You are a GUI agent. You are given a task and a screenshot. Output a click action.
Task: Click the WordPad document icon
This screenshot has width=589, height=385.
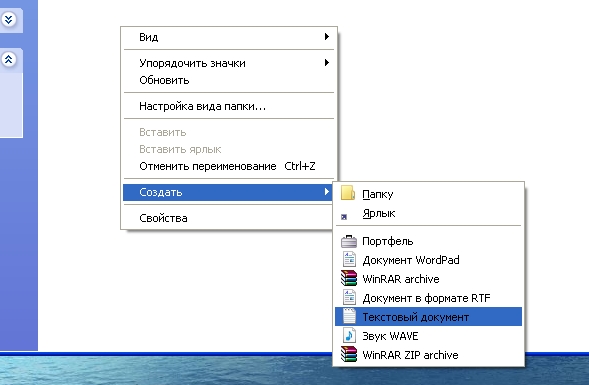(349, 260)
